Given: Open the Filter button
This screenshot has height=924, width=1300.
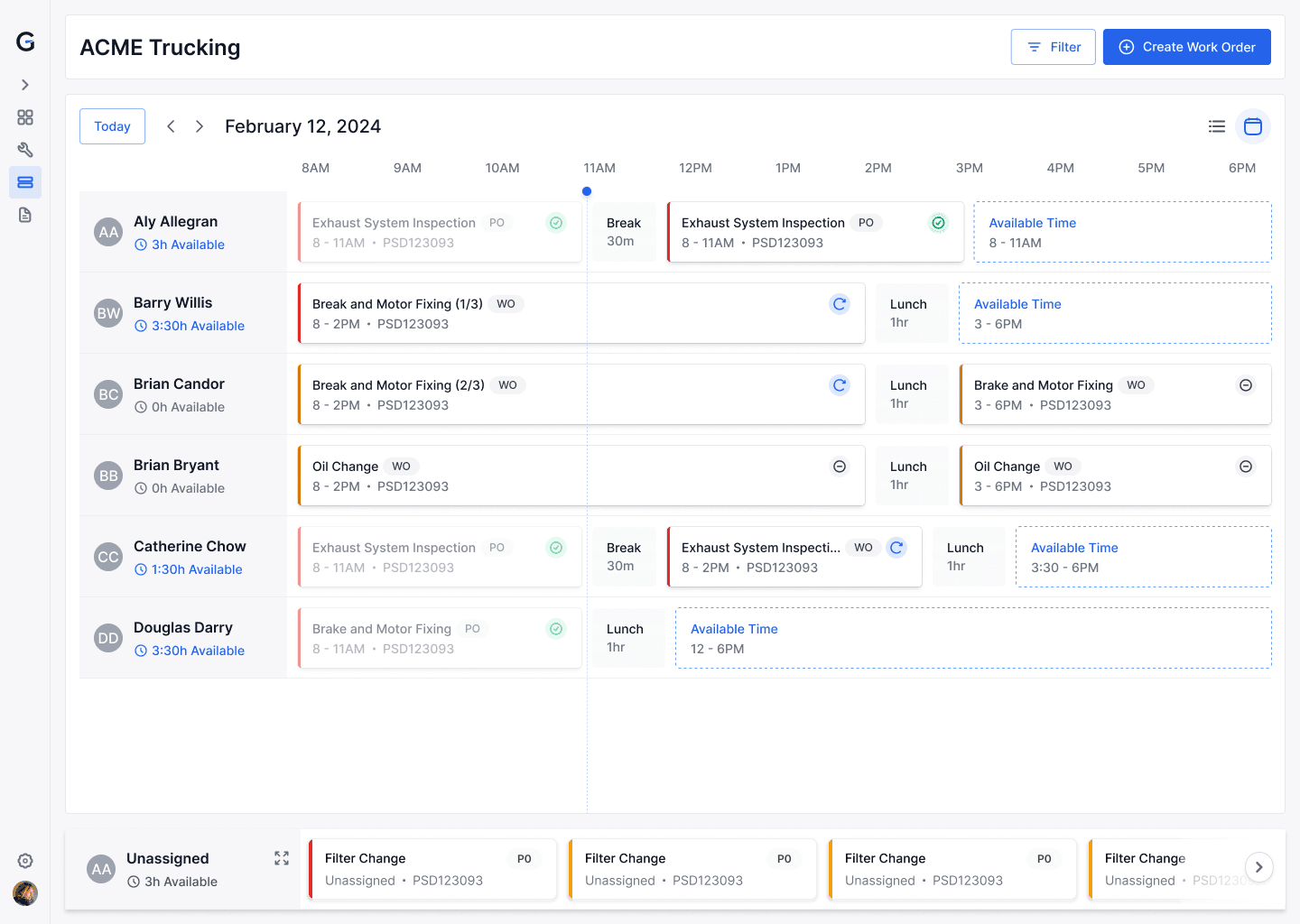Looking at the screenshot, I should (1054, 47).
